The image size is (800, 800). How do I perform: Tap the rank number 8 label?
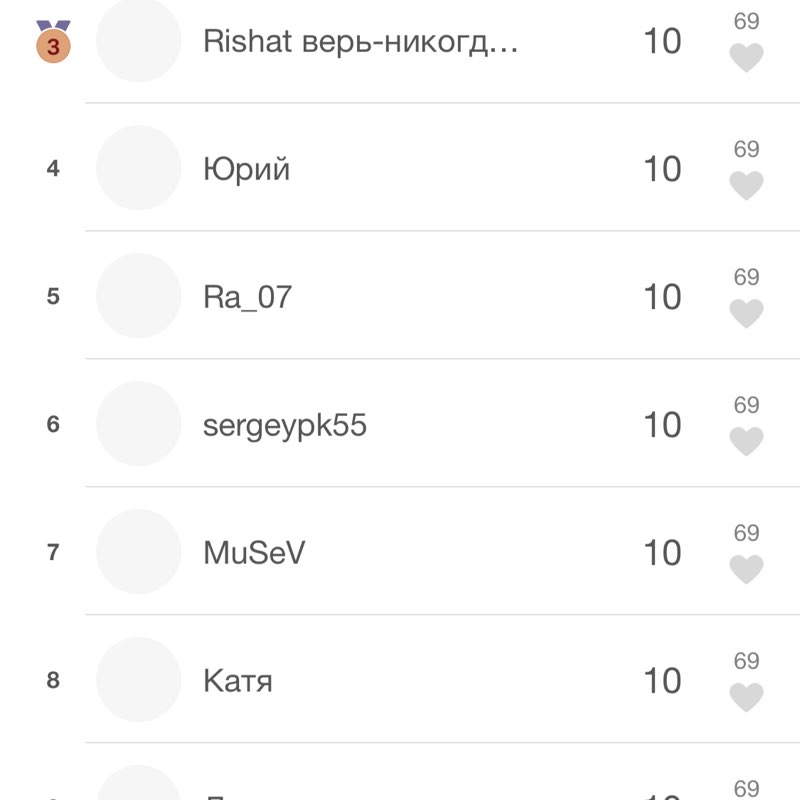click(53, 680)
